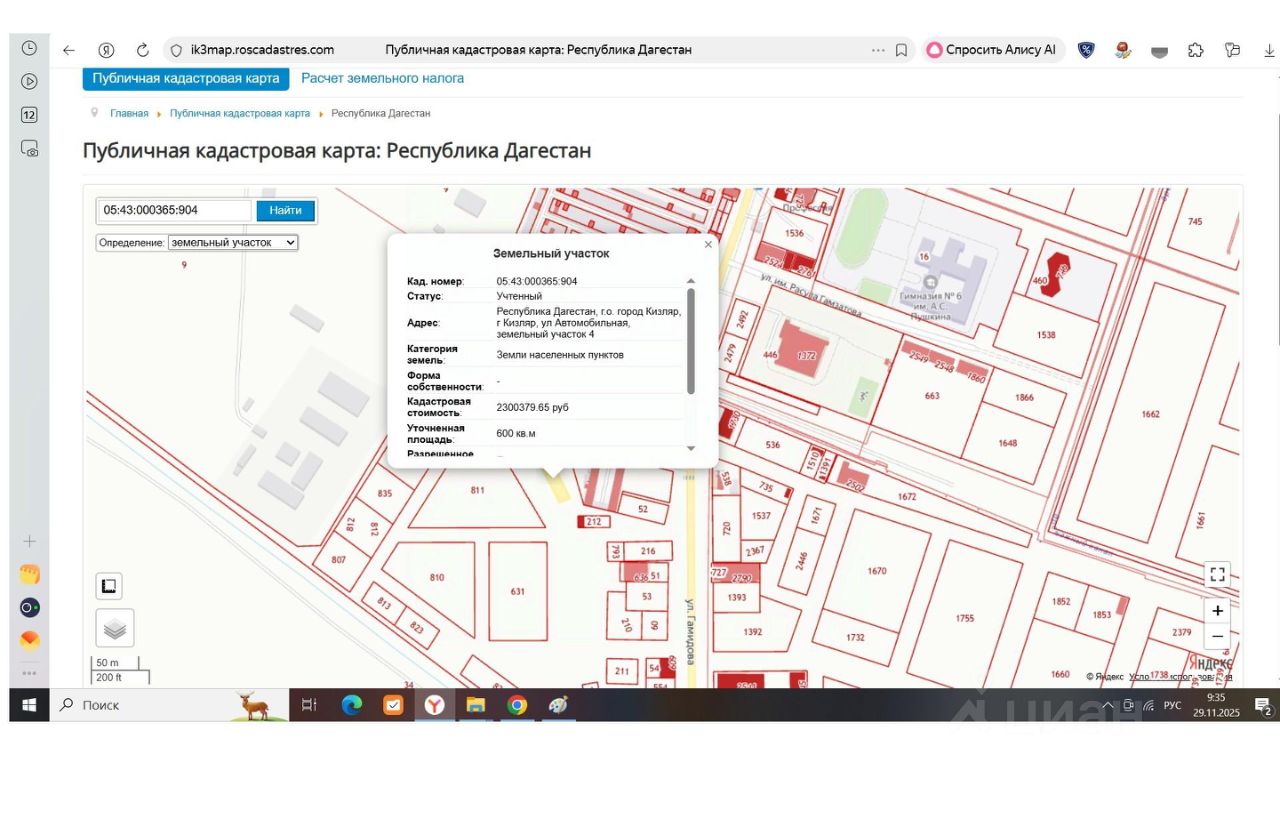Switch keyboard language РУС indicator
Image resolution: width=1280 pixels, height=827 pixels.
1172,705
